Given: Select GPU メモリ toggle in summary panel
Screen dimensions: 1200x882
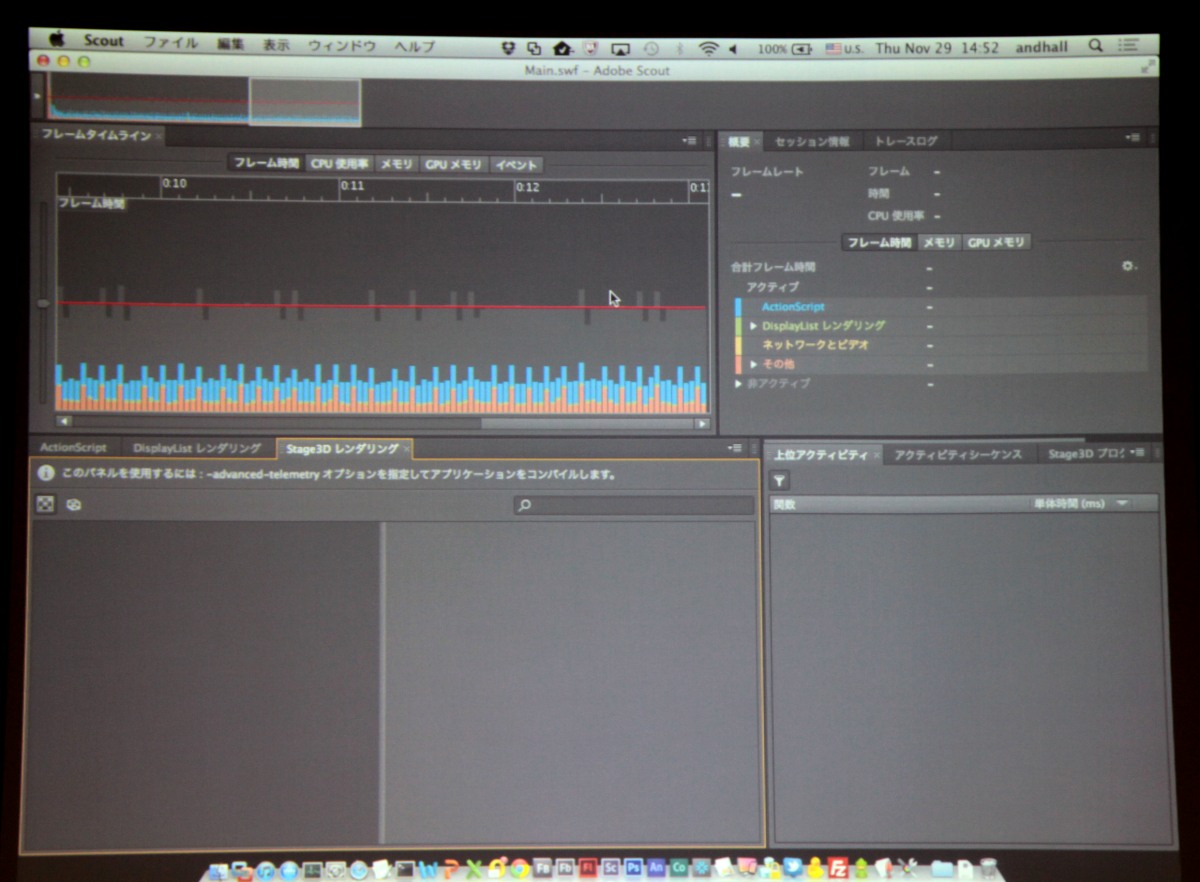Looking at the screenshot, I should click(x=996, y=242).
